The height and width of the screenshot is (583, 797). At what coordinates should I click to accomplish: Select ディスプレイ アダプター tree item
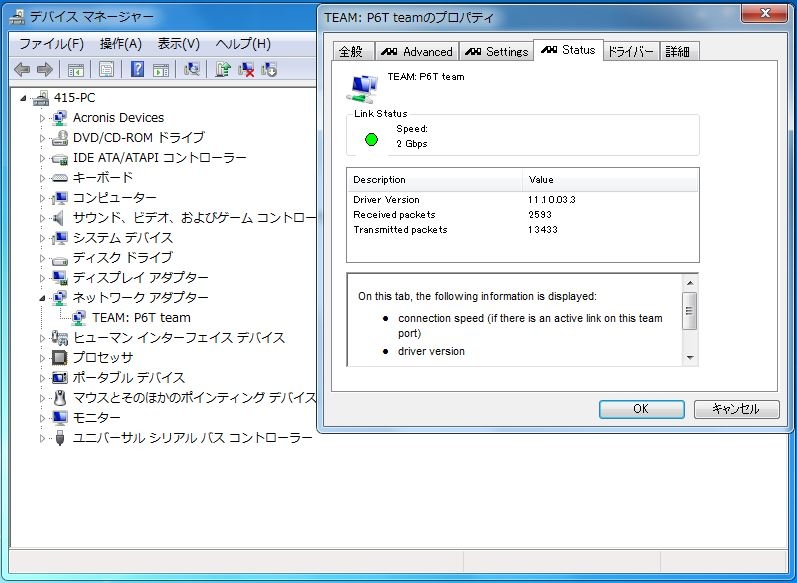[141, 278]
